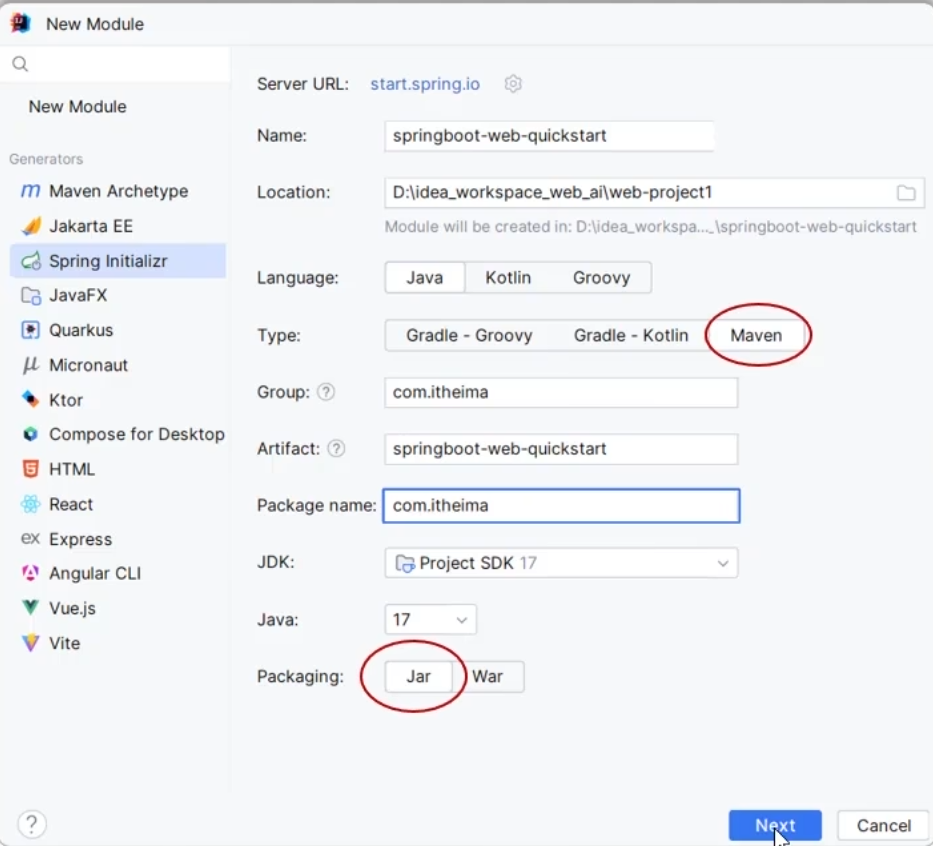Open dialog help question mark button
This screenshot has height=846, width=933.
tap(32, 824)
